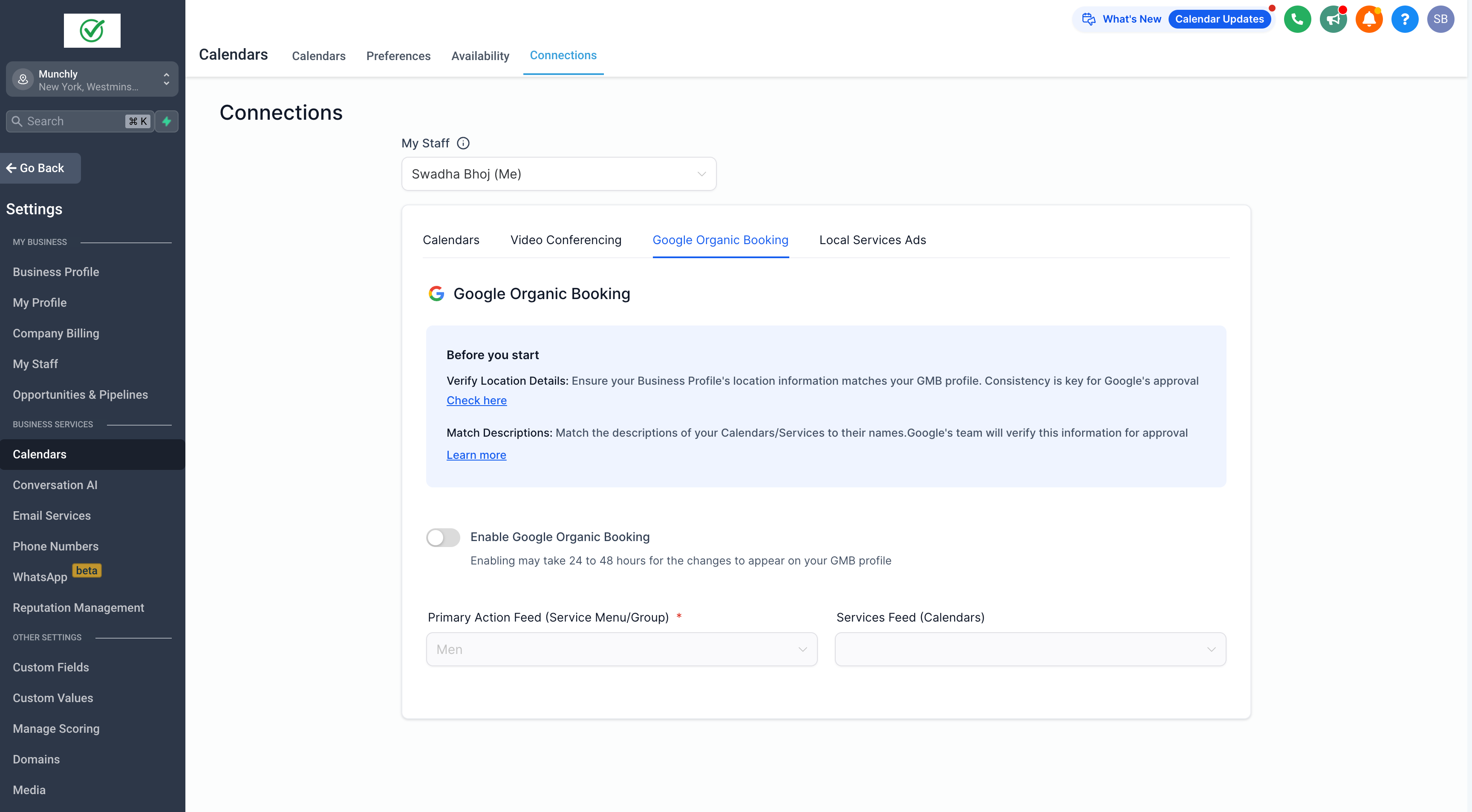Follow the Check here link
Viewport: 1472px width, 812px height.
[476, 400]
